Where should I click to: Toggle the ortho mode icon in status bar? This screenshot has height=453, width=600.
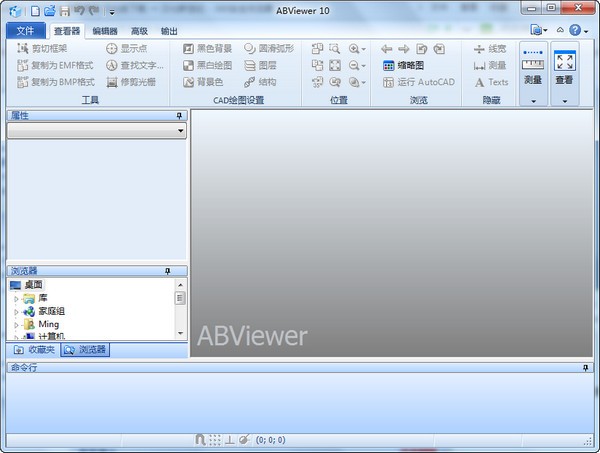(x=229, y=439)
